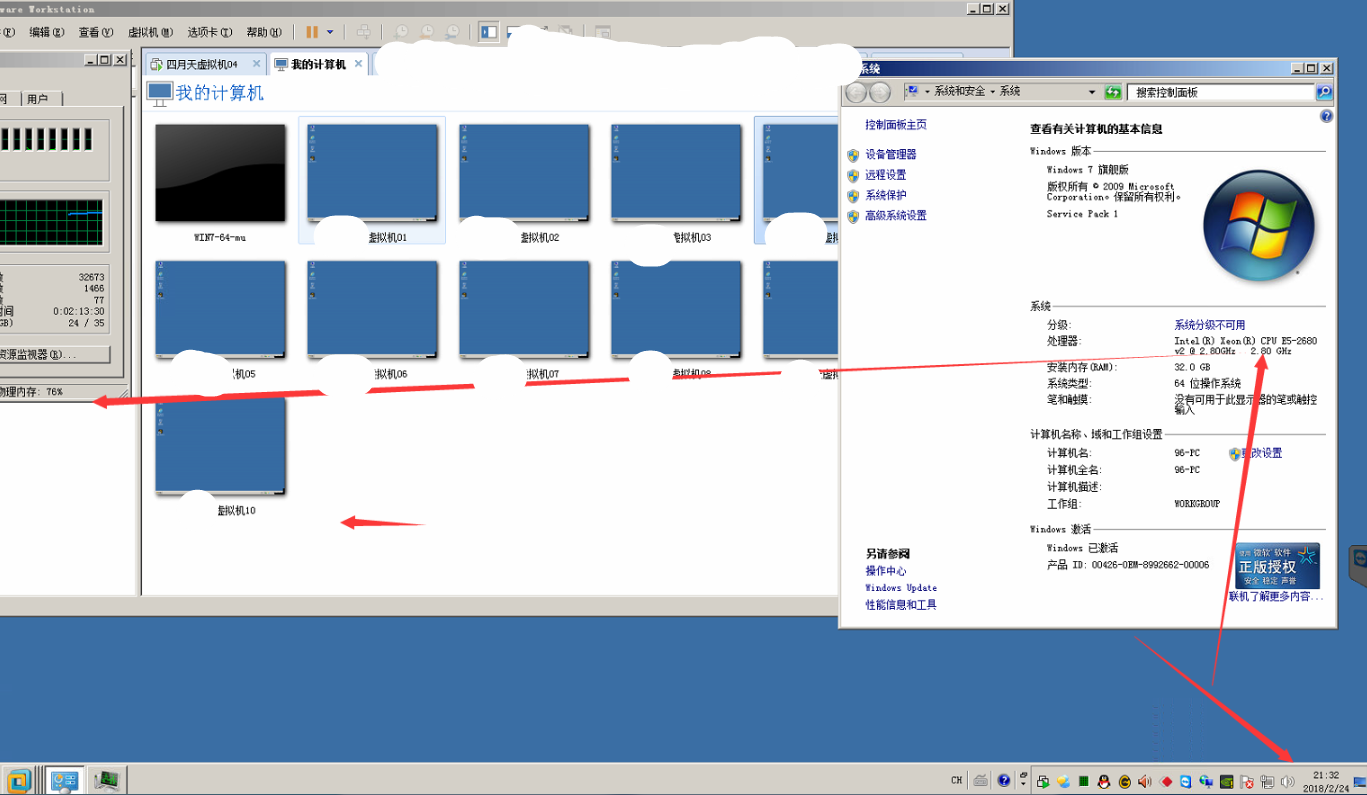Click the CH language indicator in the tray
The image size is (1367, 795).
pyautogui.click(x=957, y=781)
